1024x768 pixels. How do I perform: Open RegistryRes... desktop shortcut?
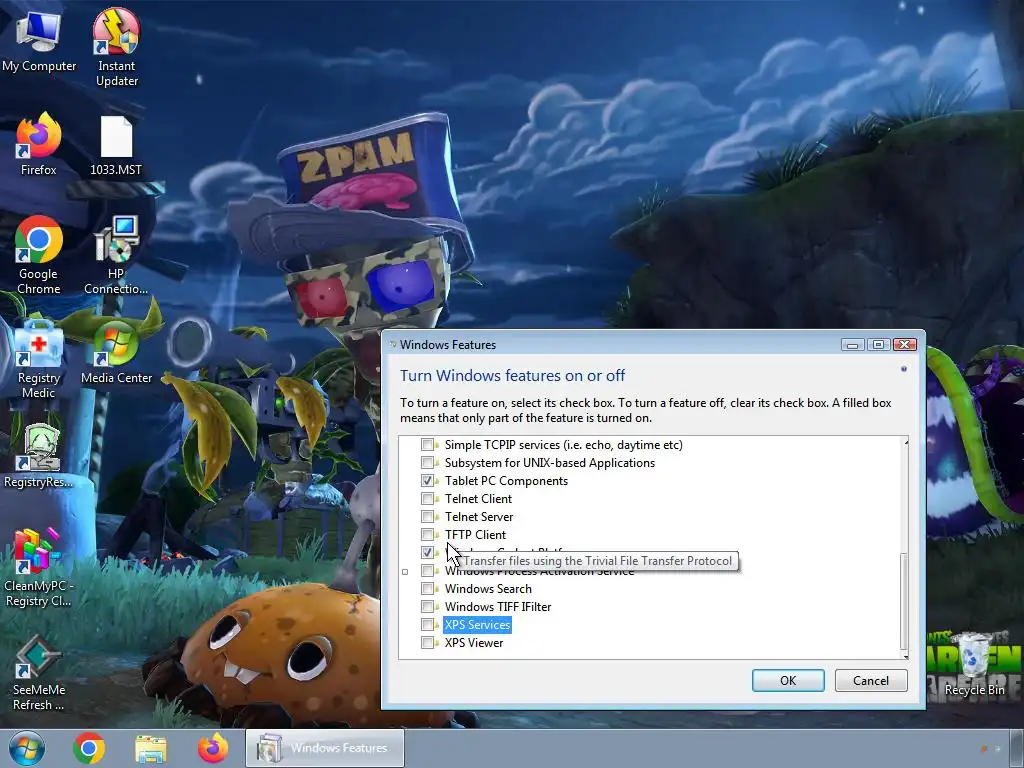pos(39,457)
